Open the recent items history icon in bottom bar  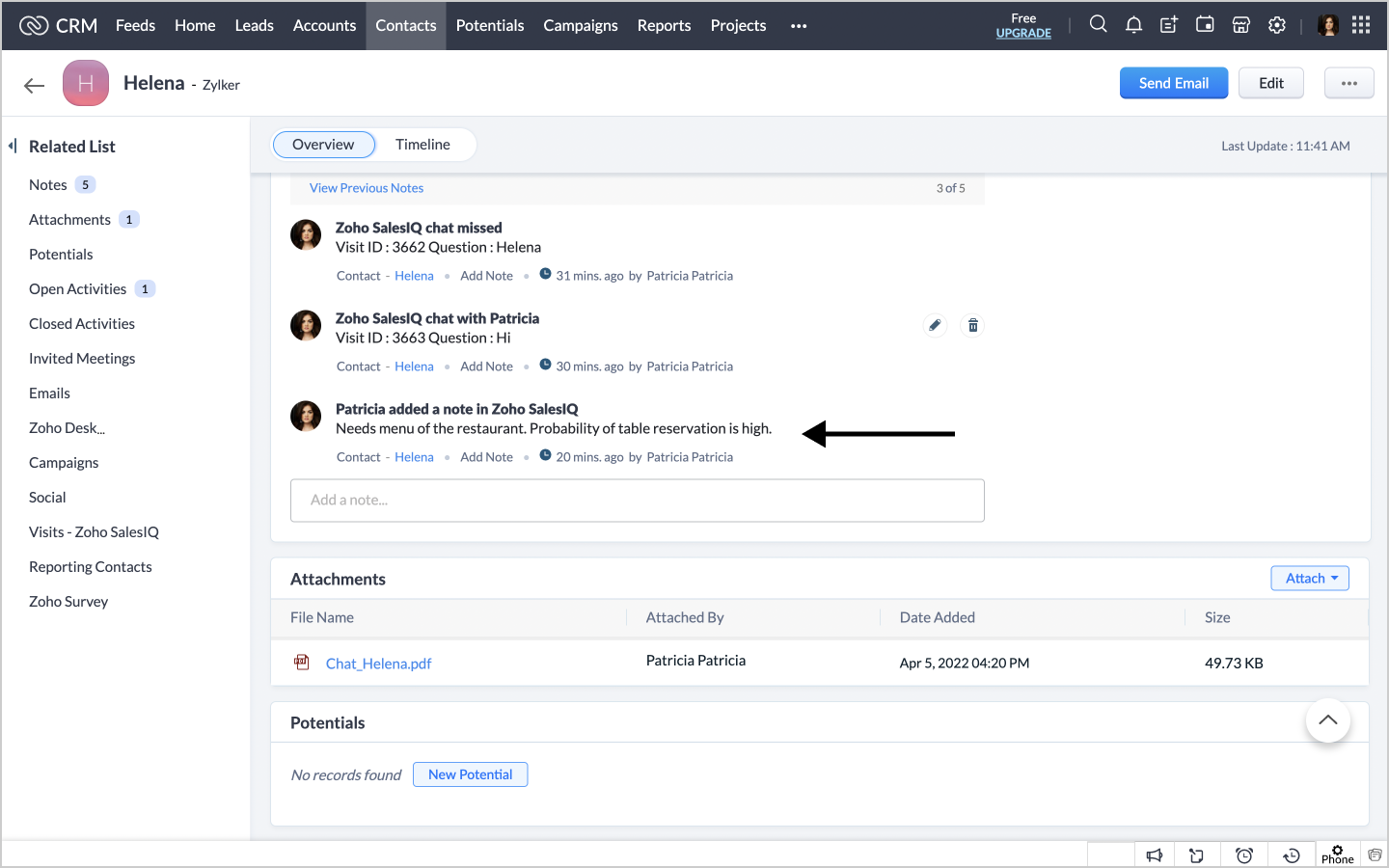click(x=1292, y=855)
